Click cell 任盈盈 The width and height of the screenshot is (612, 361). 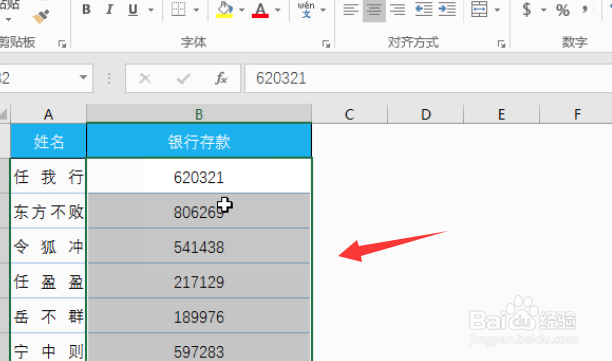(48, 281)
